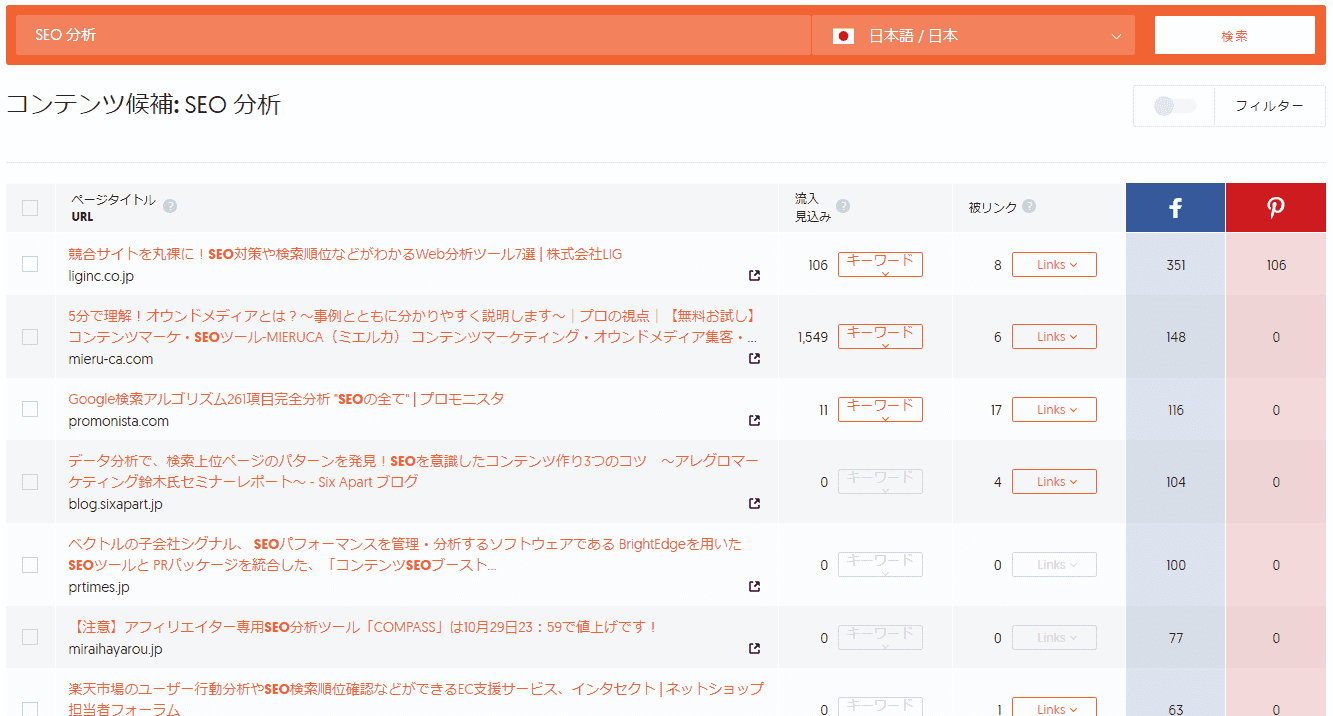
Task: Open 楽天市場のユーザー行動分析 title link
Action: [416, 699]
